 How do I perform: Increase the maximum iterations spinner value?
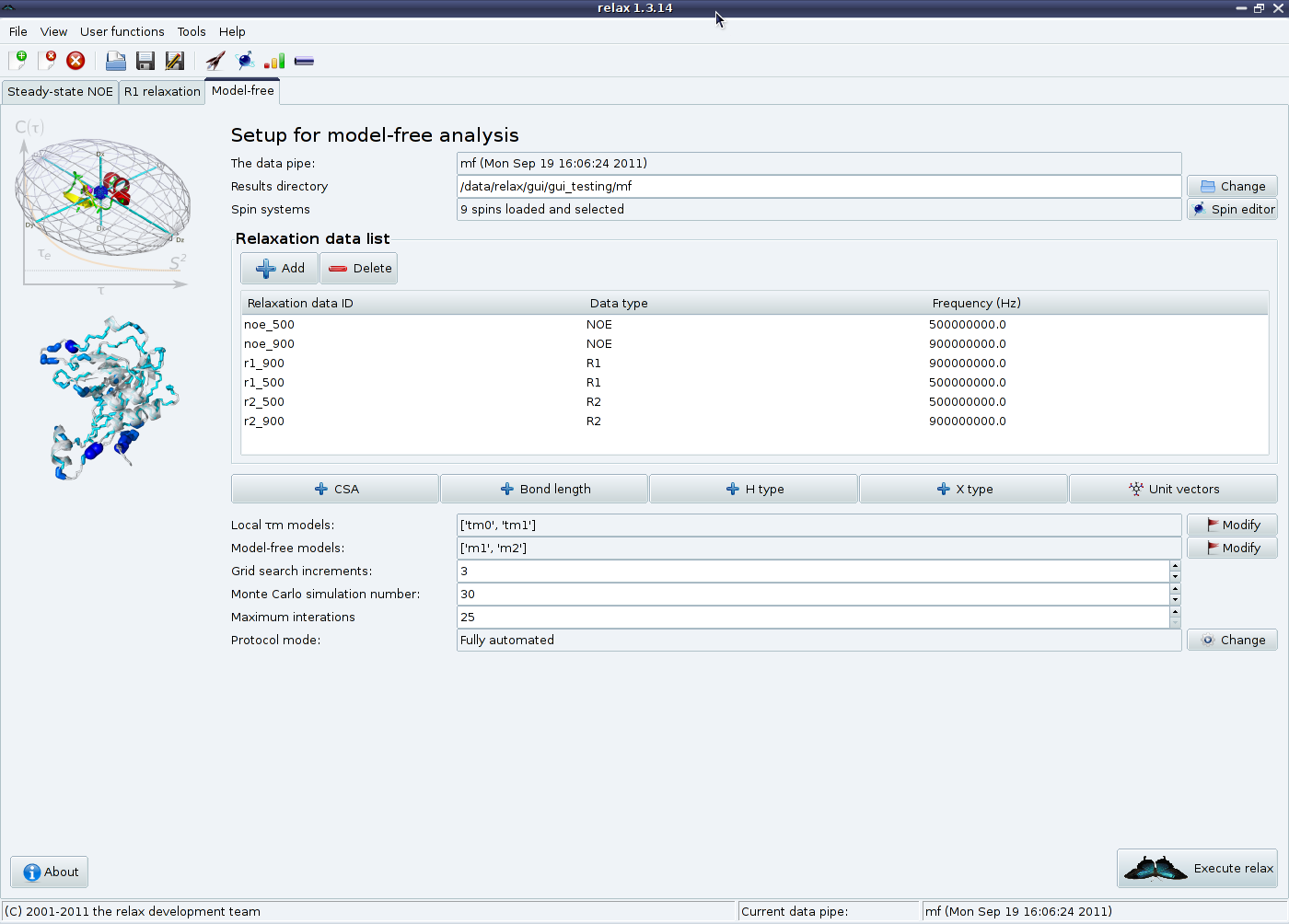click(x=1175, y=612)
